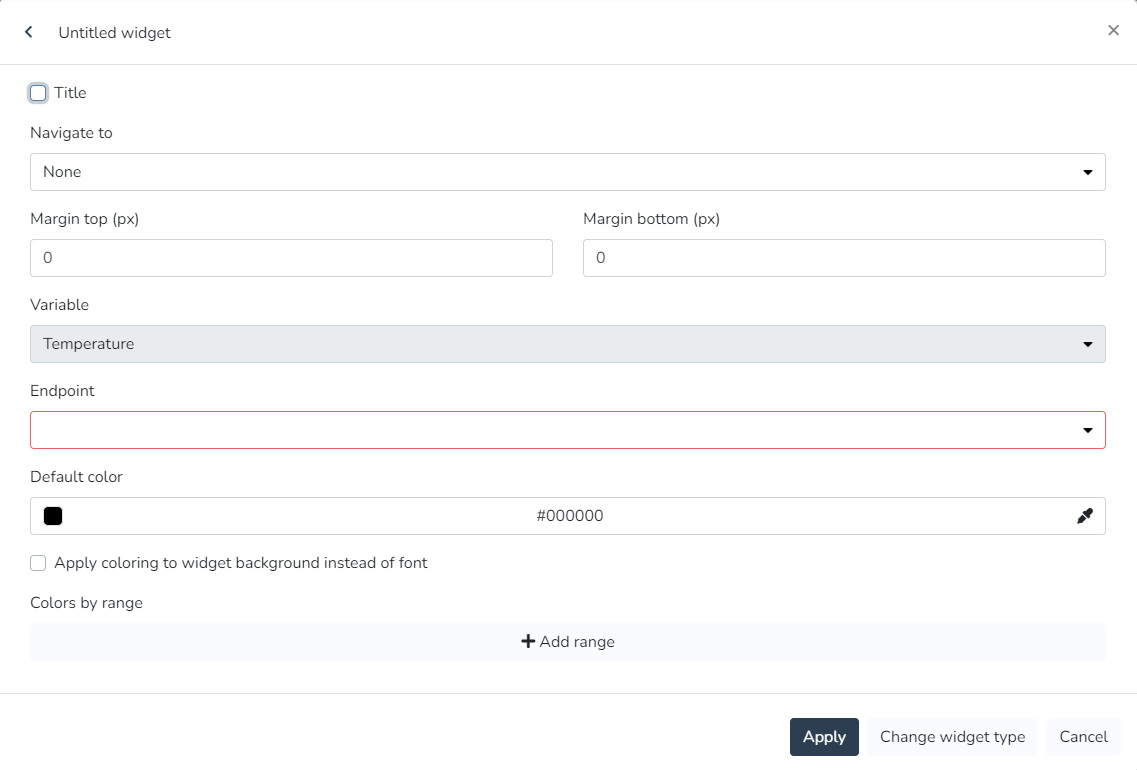Viewport: 1137px width, 770px height.
Task: Click the Navigate to dropdown caret
Action: (x=1088, y=172)
